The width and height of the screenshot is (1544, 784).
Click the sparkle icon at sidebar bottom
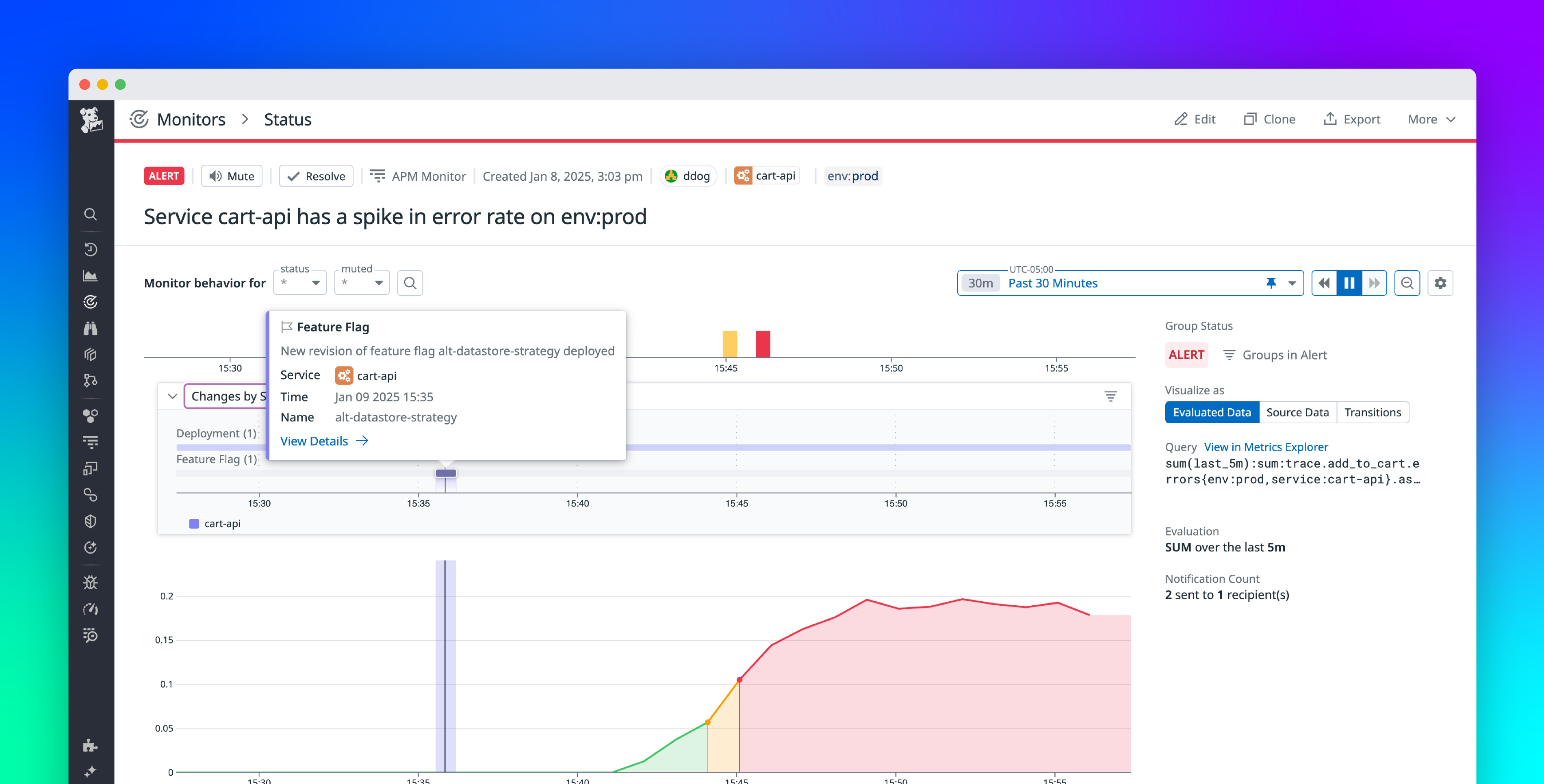[x=91, y=772]
